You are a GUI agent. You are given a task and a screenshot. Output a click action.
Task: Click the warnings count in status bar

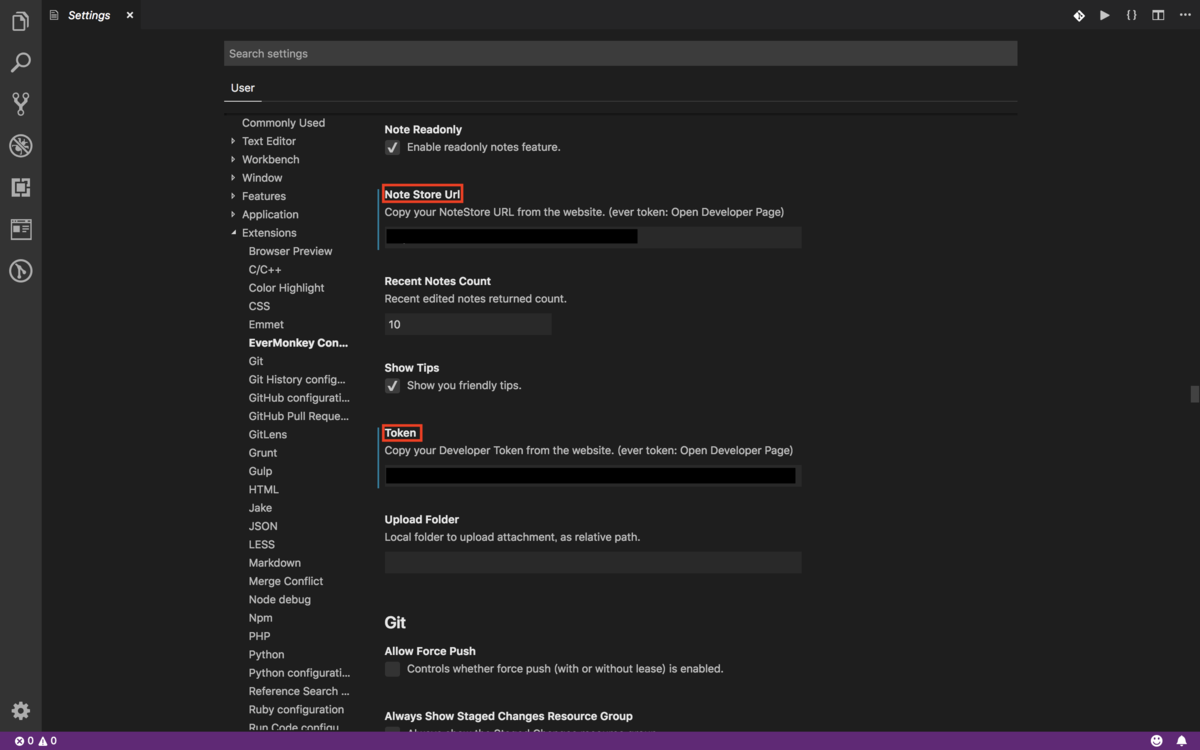pos(48,741)
